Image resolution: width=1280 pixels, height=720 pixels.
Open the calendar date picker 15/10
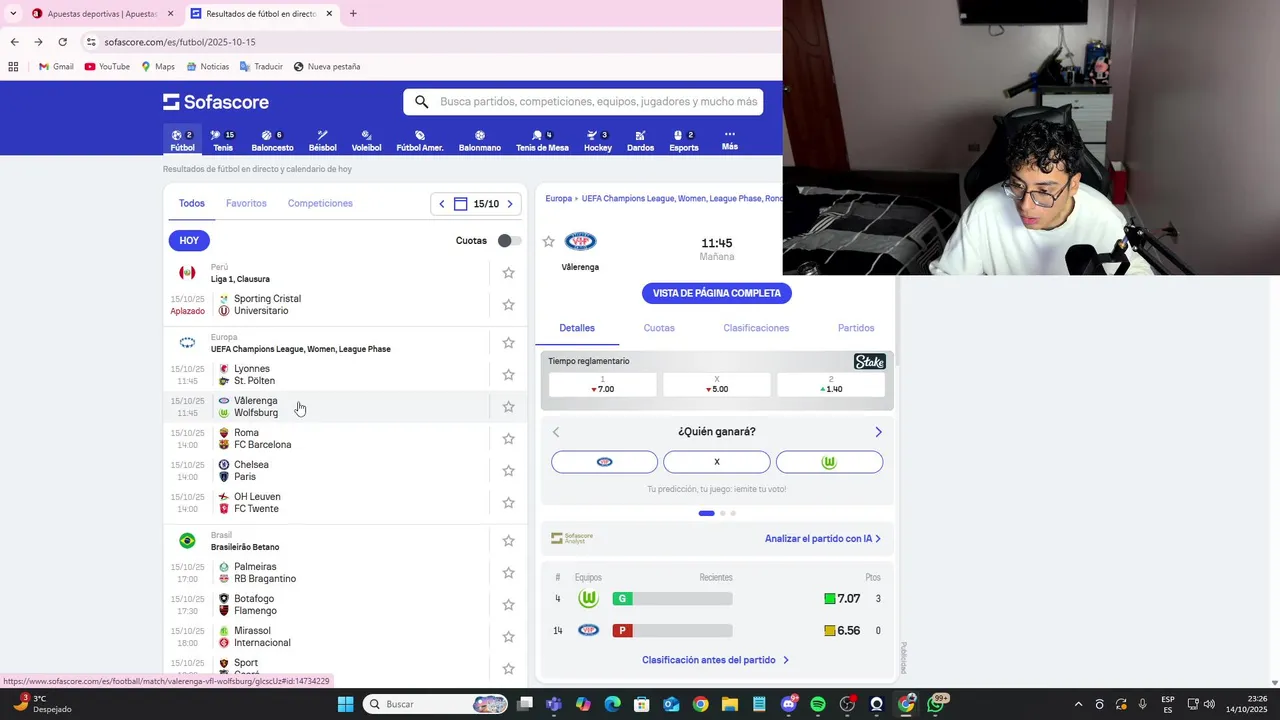point(476,204)
